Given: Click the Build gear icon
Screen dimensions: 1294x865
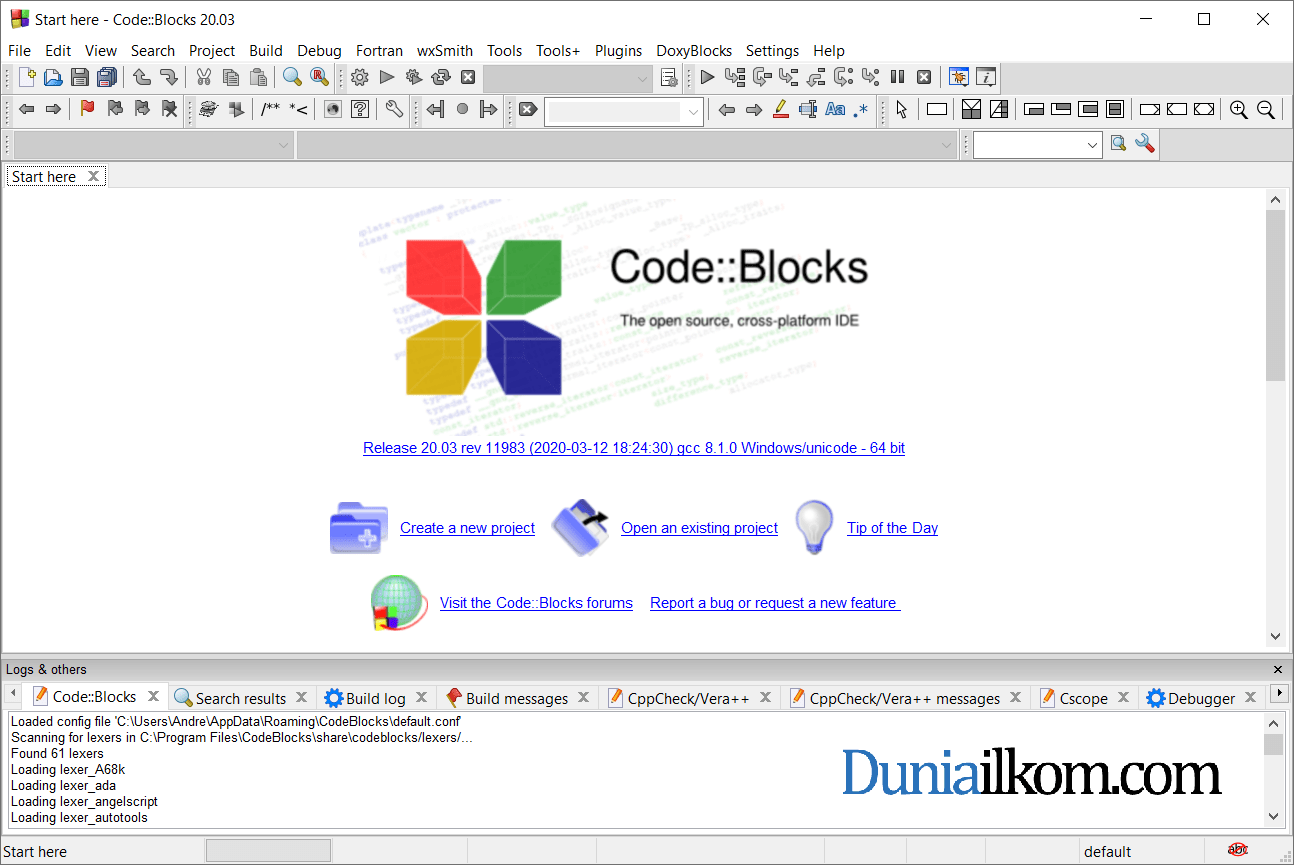Looking at the screenshot, I should [x=360, y=77].
